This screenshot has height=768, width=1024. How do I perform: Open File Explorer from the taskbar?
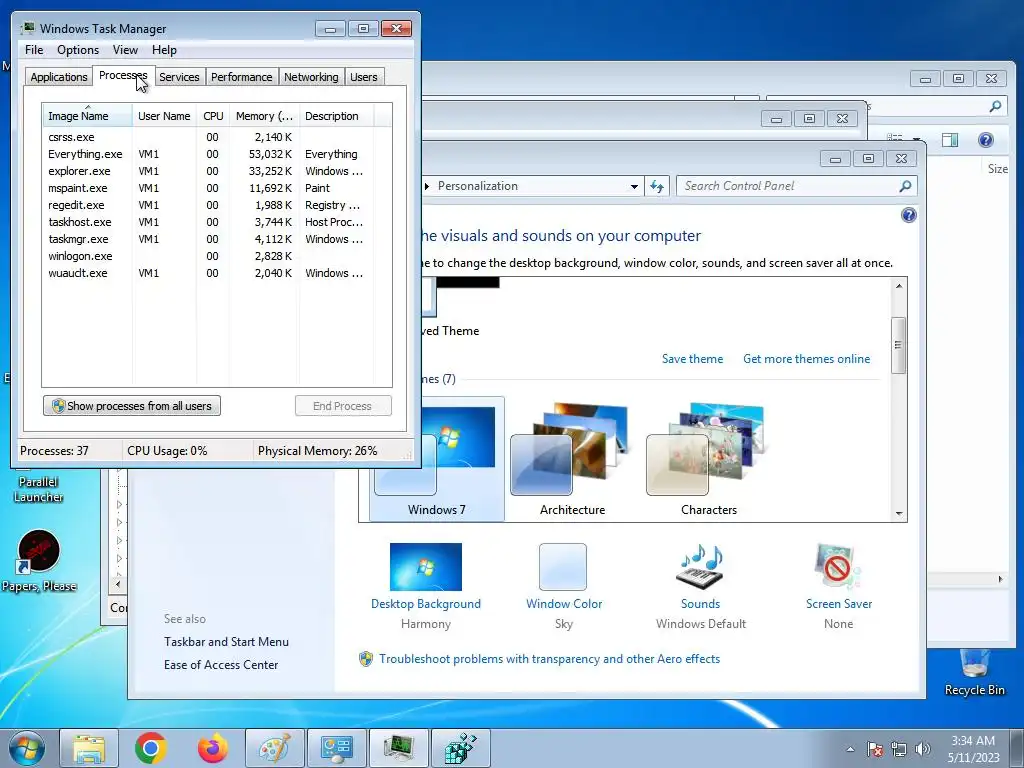coord(89,748)
